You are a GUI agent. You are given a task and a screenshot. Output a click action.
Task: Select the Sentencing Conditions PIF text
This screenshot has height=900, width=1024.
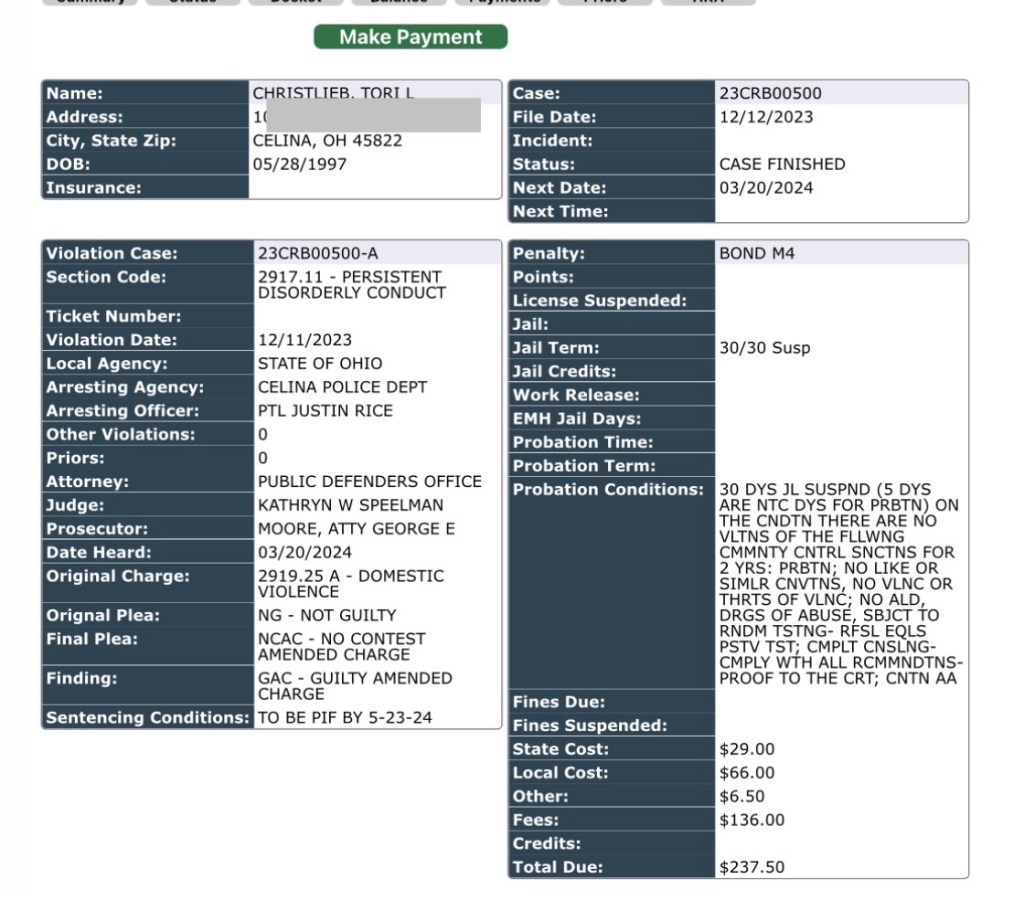(345, 717)
